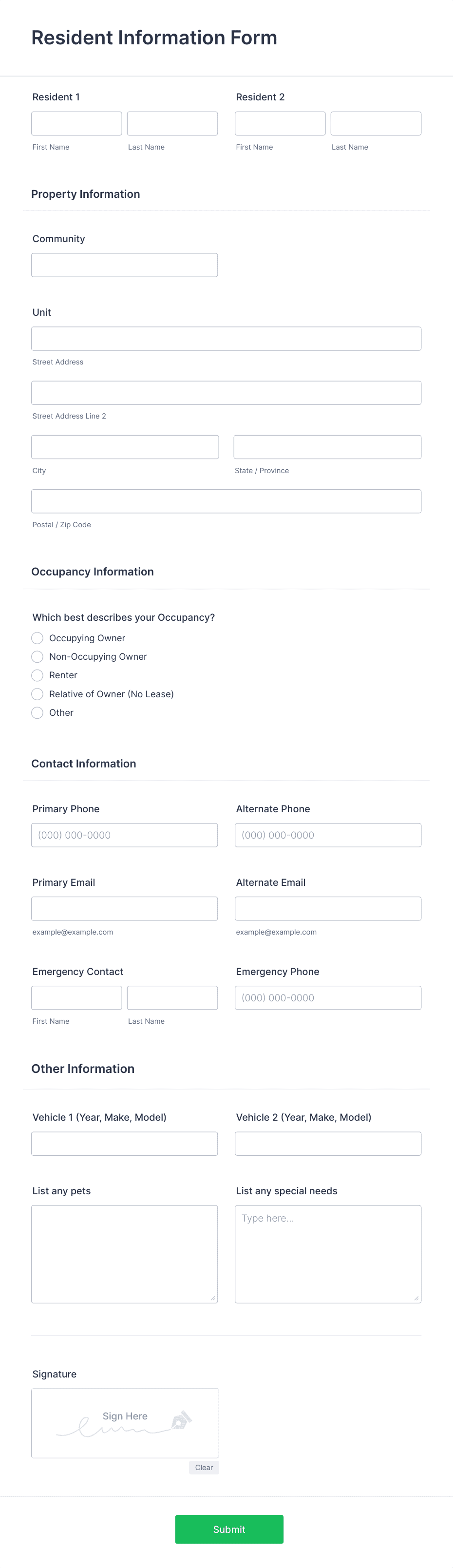Focus the Primary Phone input
The image size is (453, 1568).
[124, 835]
